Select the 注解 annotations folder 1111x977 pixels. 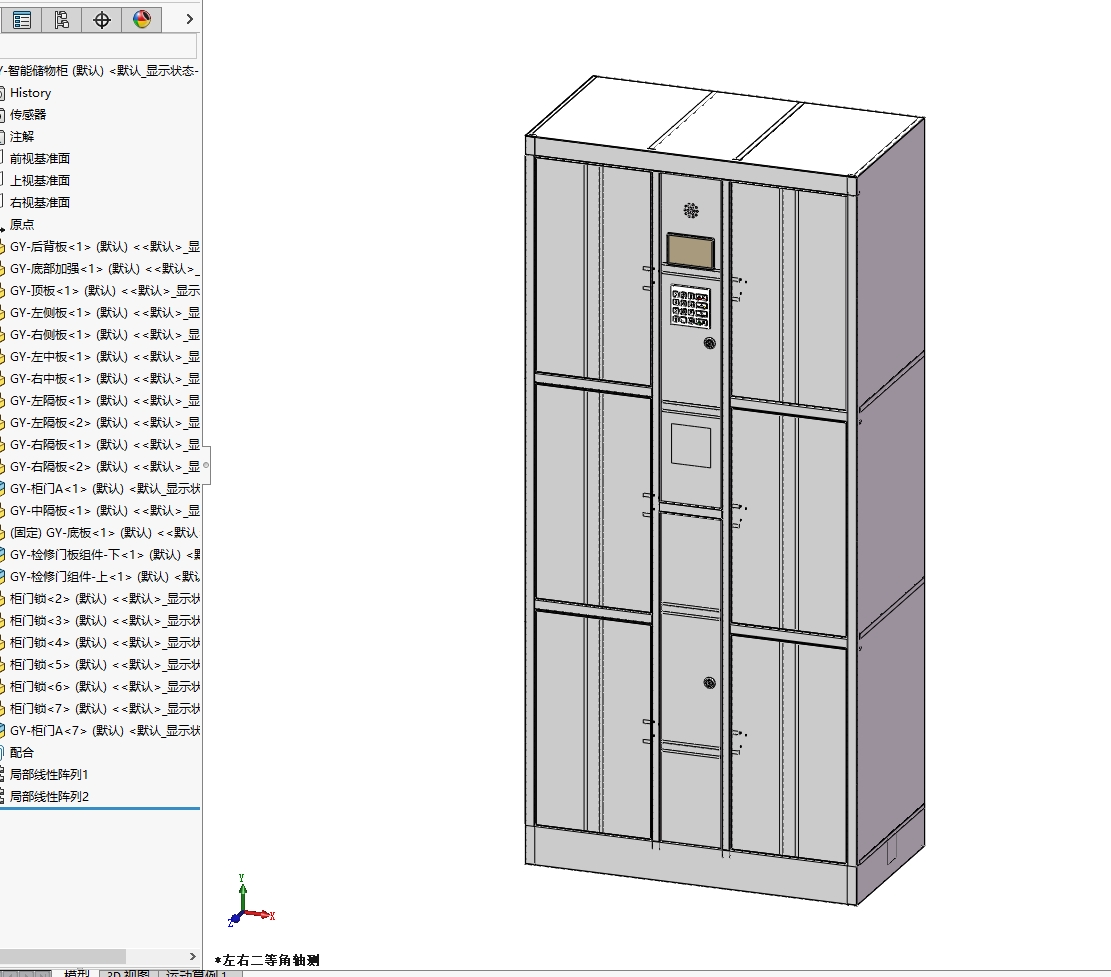click(x=21, y=137)
